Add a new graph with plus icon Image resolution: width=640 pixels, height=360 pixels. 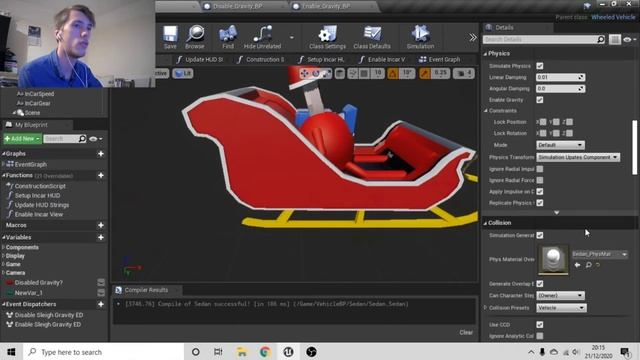point(100,154)
